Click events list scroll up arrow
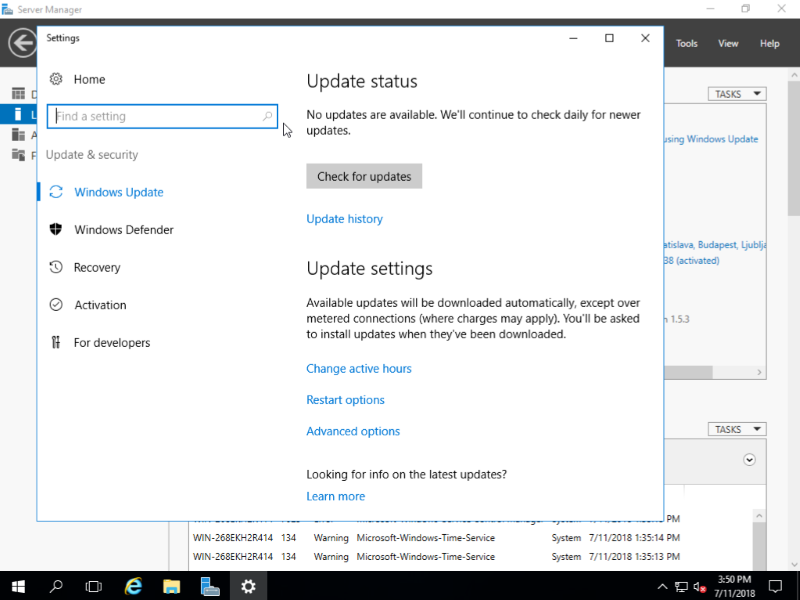 [759, 516]
